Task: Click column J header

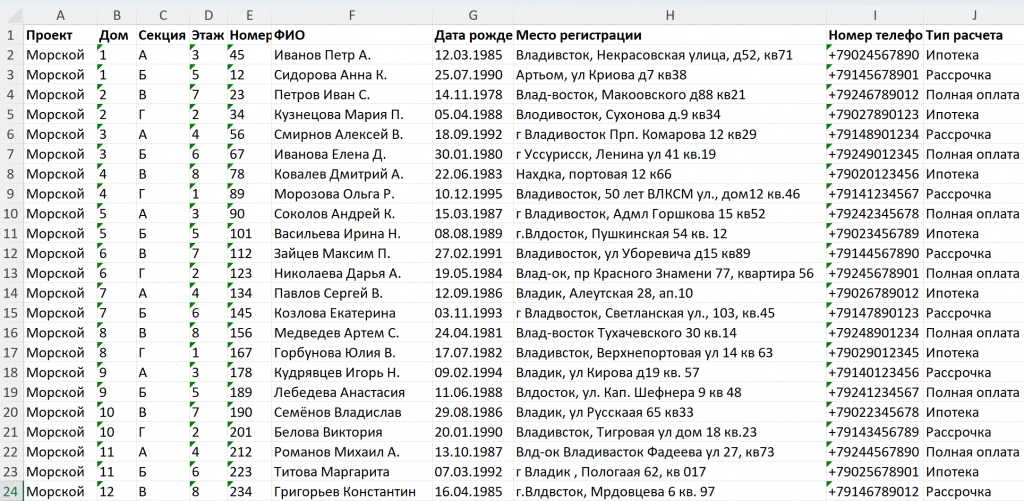Action: pos(973,15)
